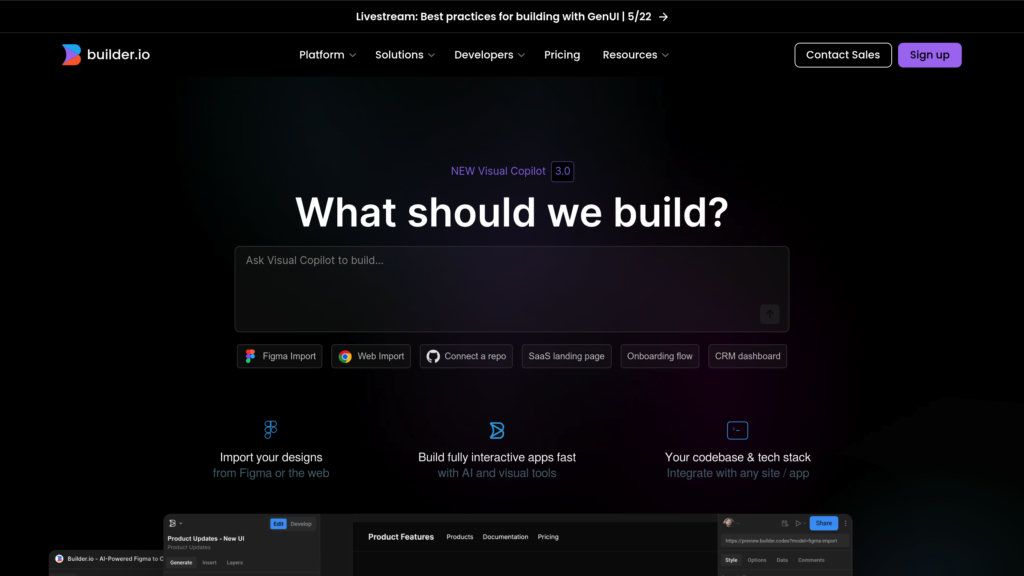Screen dimensions: 1024x576
Task: Click the play preview icon beside Share
Action: [x=797, y=523]
